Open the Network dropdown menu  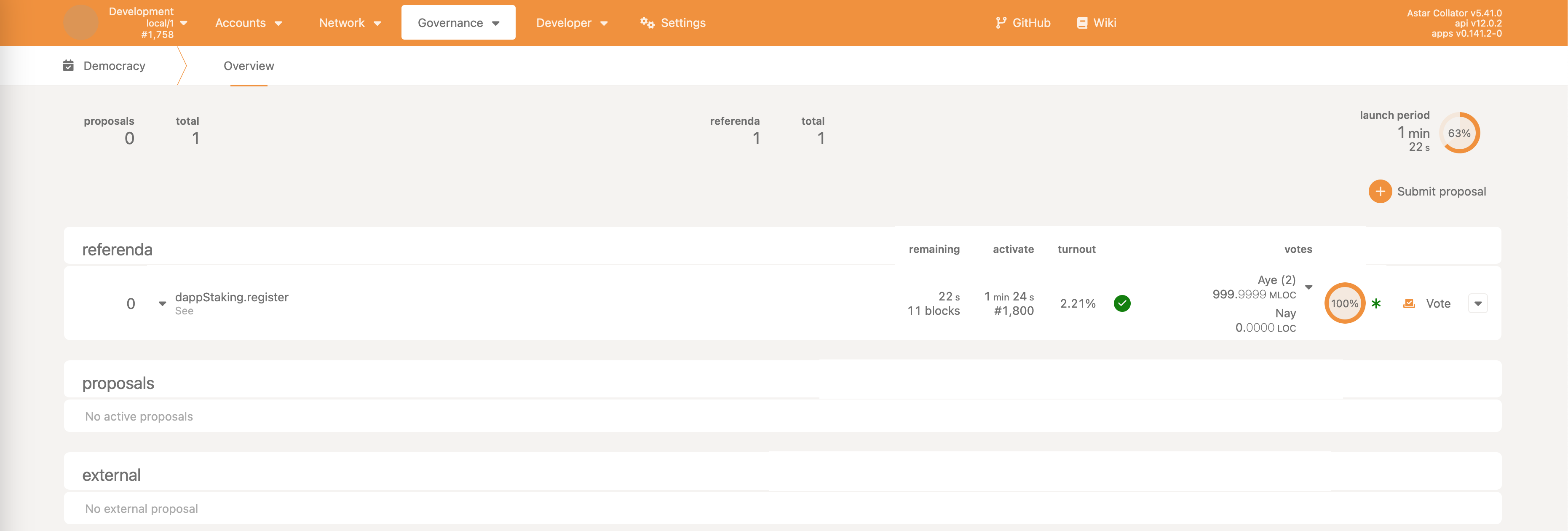coord(349,22)
